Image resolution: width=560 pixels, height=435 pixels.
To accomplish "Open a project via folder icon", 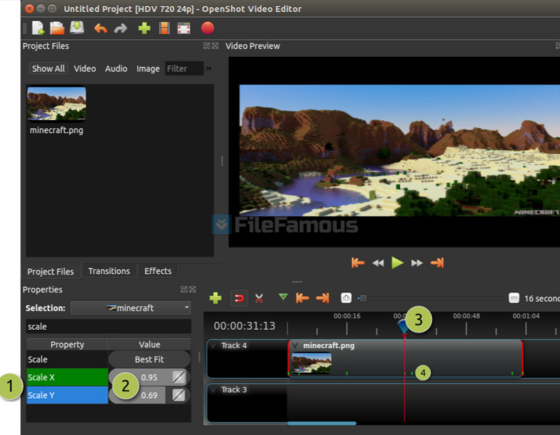I will pyautogui.click(x=57, y=28).
